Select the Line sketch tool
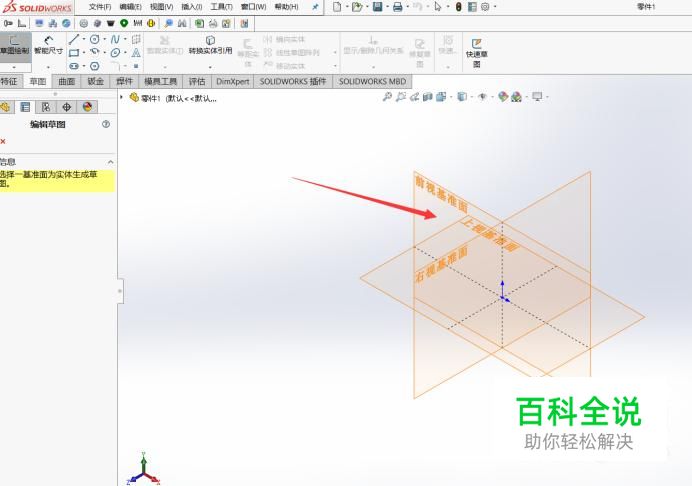This screenshot has width=692, height=486. (74, 39)
